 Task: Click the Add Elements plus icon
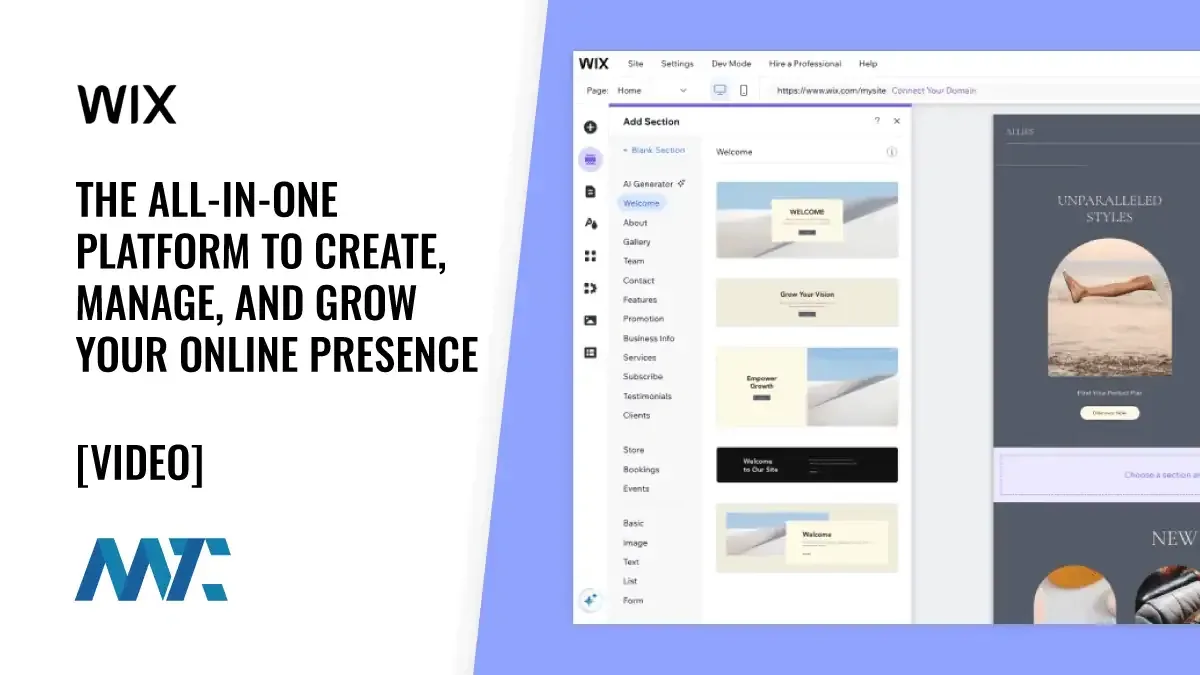pyautogui.click(x=590, y=127)
